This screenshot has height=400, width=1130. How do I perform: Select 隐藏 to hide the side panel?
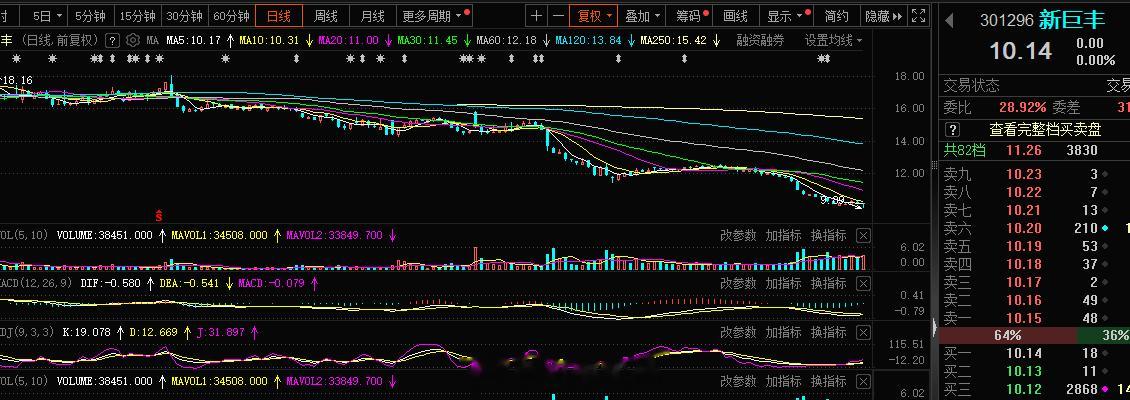[x=884, y=16]
